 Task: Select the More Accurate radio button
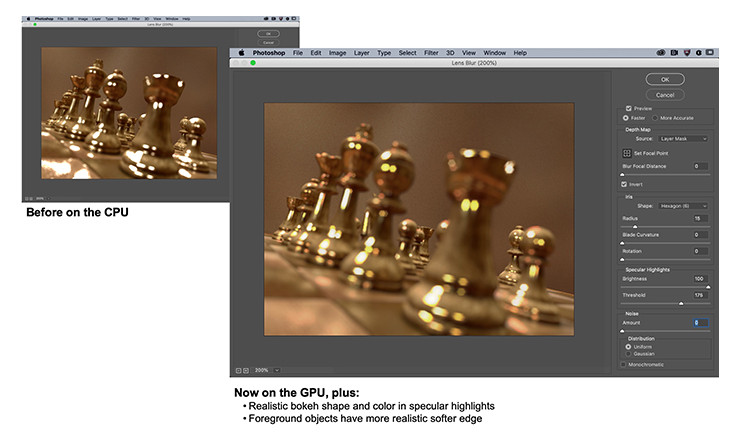[x=655, y=118]
